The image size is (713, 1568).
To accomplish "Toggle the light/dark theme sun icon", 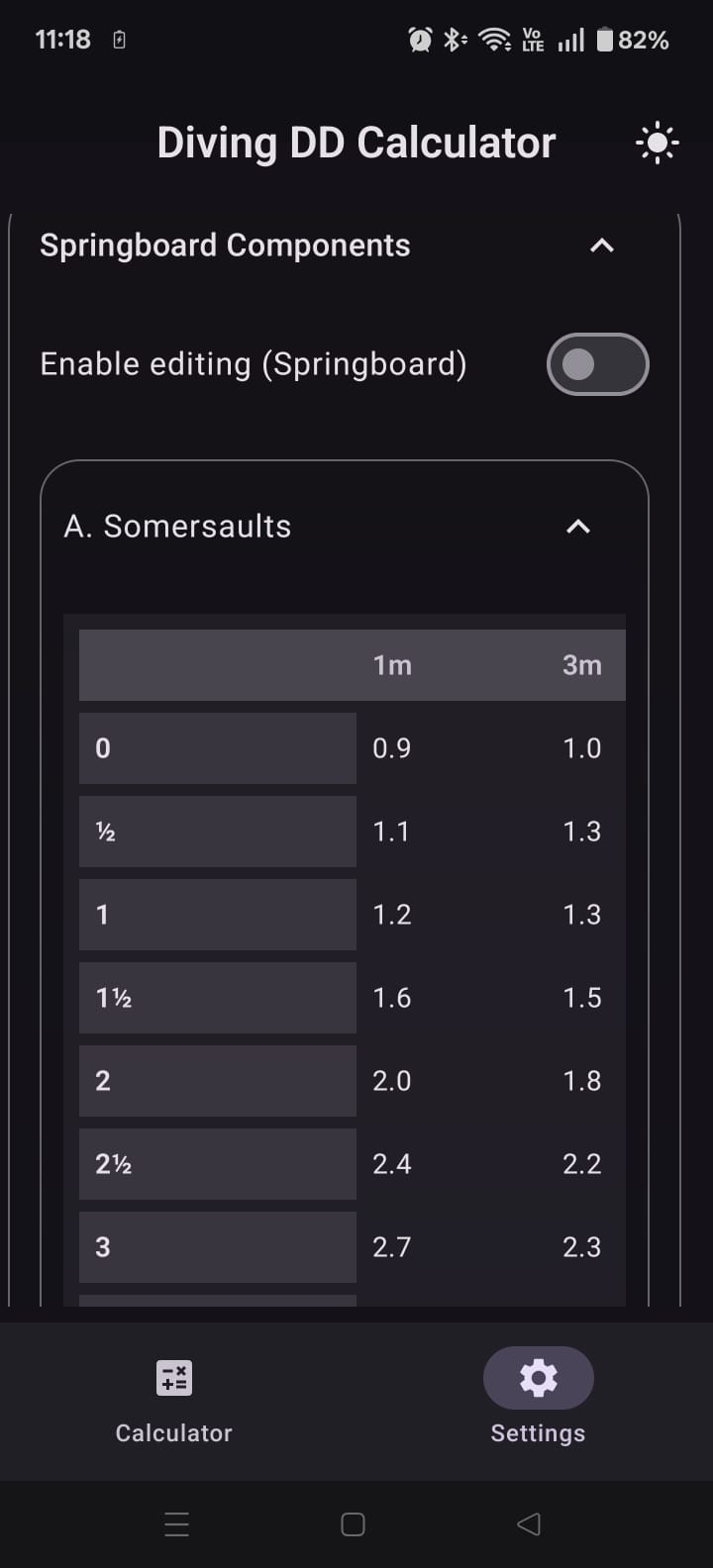I will click(657, 144).
